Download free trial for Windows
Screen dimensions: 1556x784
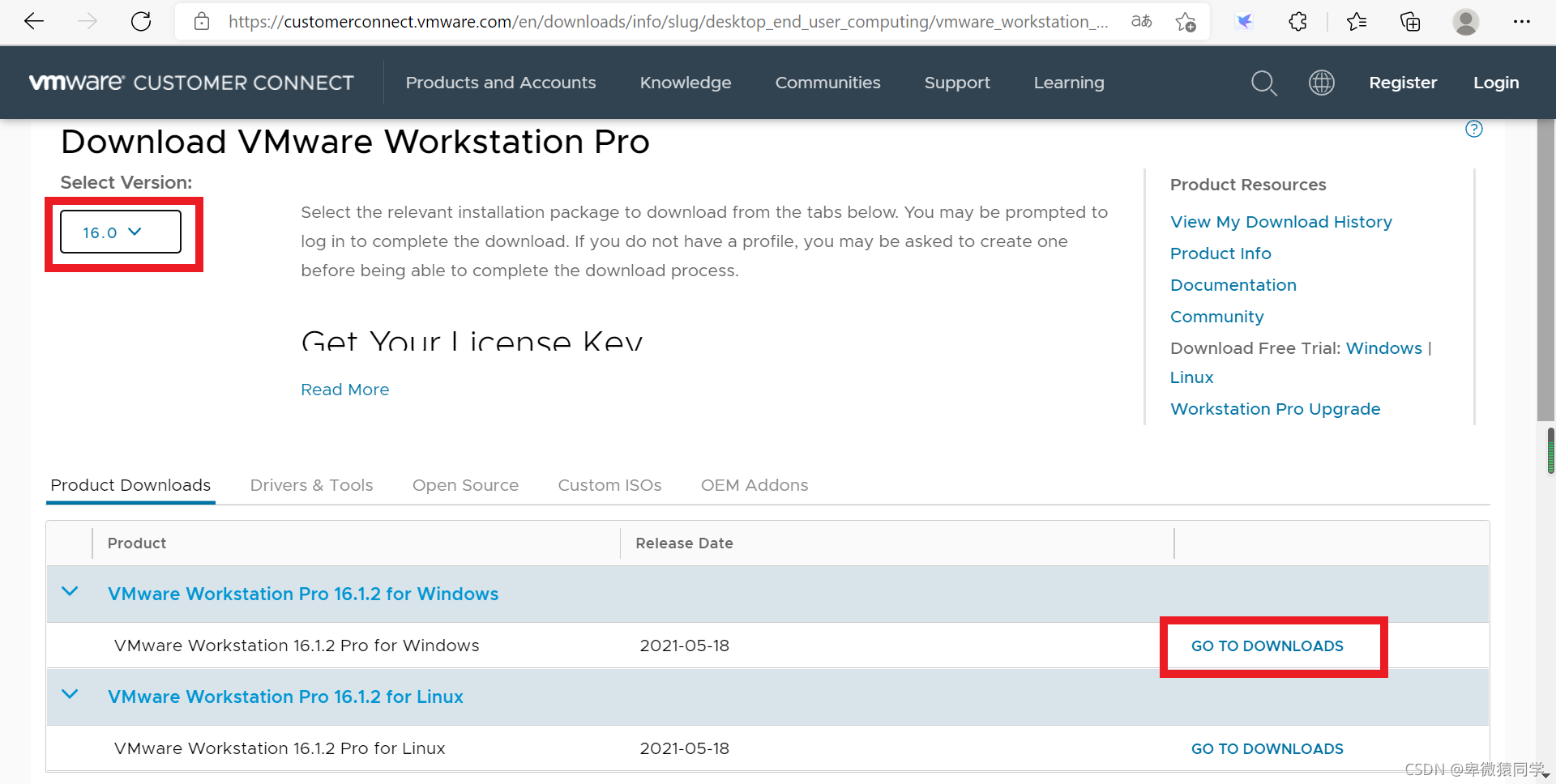point(1384,348)
